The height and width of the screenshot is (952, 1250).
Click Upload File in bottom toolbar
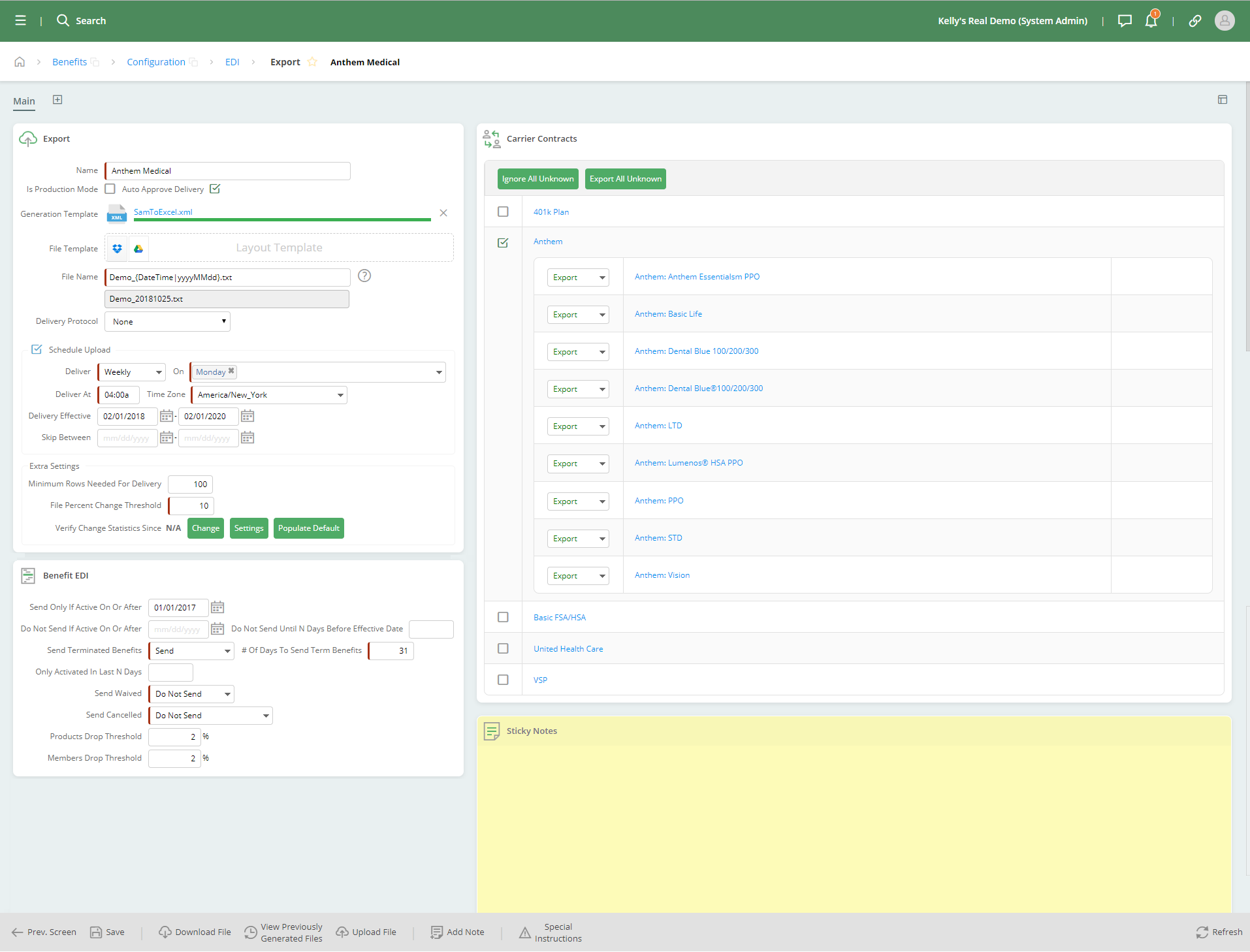tap(366, 932)
